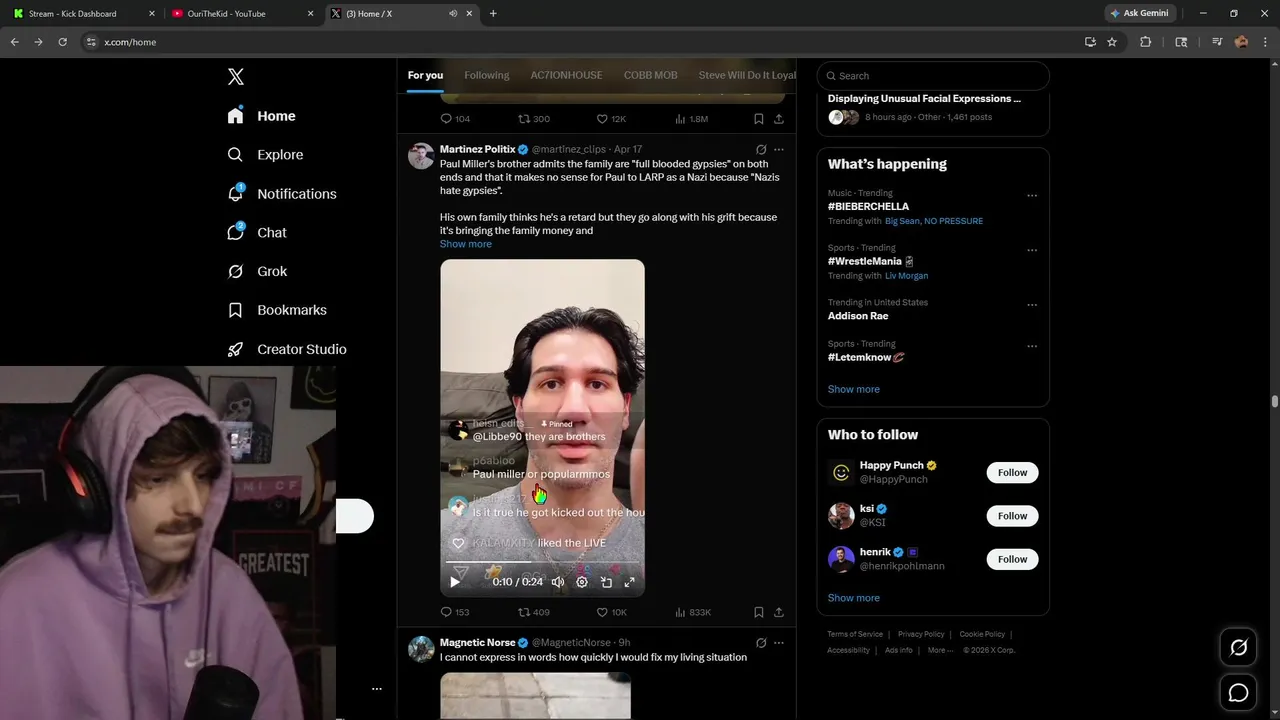Image resolution: width=1280 pixels, height=720 pixels.
Task: Show more under What's happening
Action: click(854, 389)
